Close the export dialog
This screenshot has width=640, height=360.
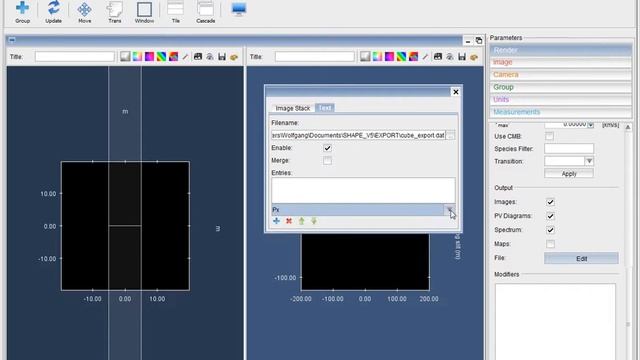click(456, 92)
